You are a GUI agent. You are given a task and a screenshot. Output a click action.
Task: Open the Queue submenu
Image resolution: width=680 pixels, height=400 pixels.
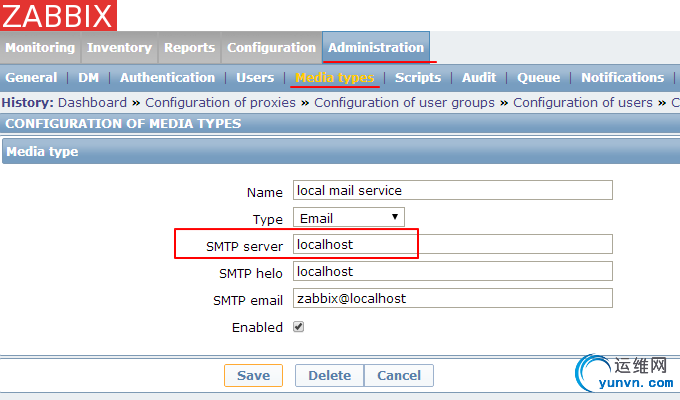pos(539,78)
